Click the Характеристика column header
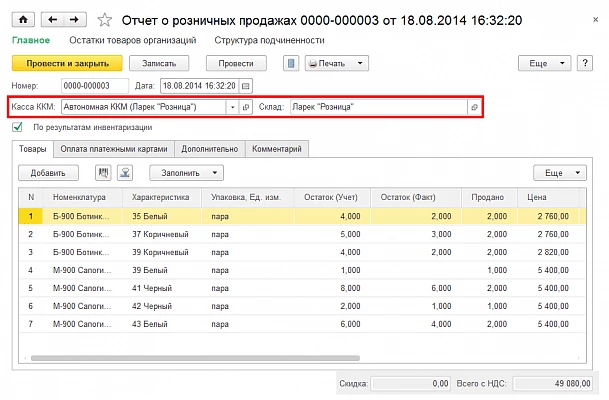The image size is (609, 400). [162, 197]
